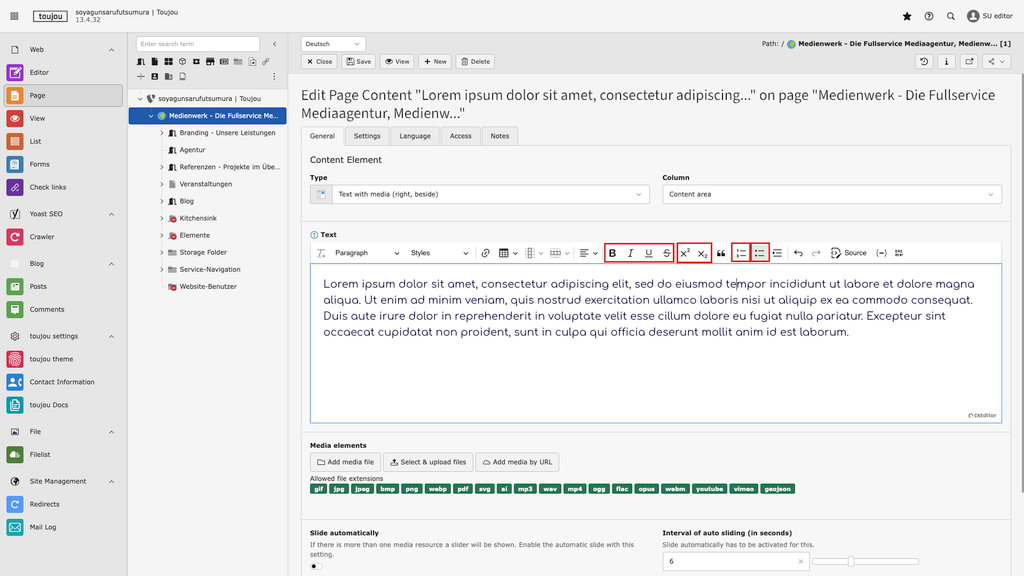1024x576 pixels.
Task: Insert a numbered list
Action: coord(741,253)
